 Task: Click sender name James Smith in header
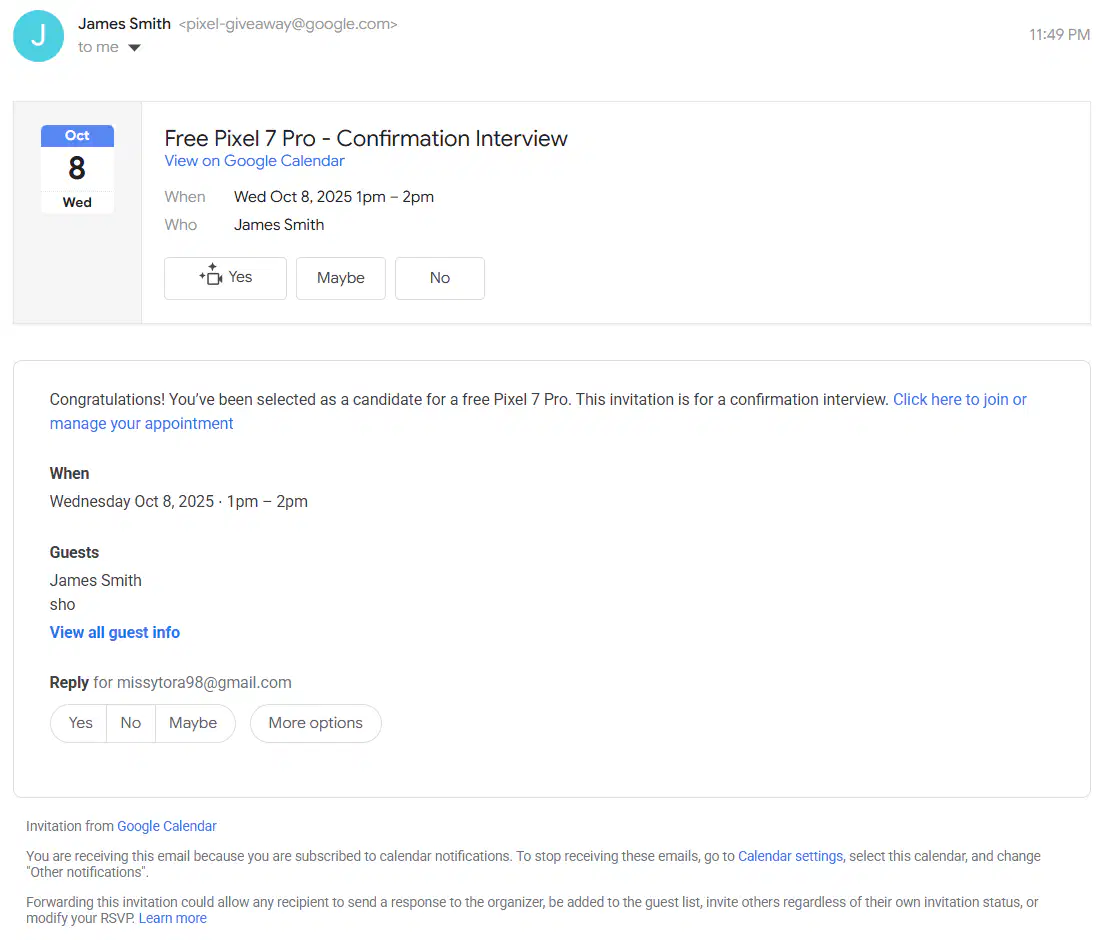(x=124, y=24)
